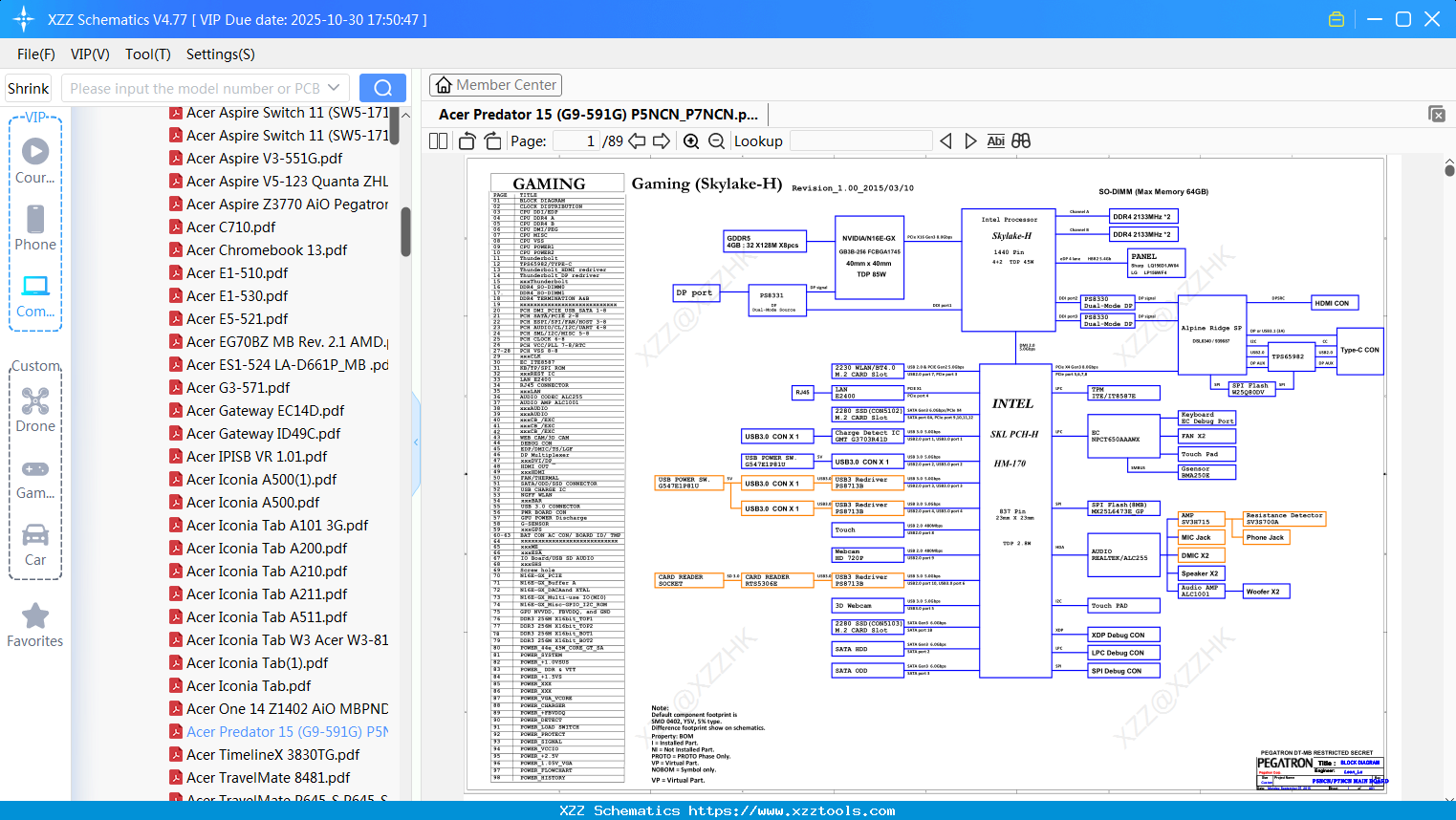Find next lookup match
Viewport: 1456px width, 820px height.
pyautogui.click(x=970, y=141)
